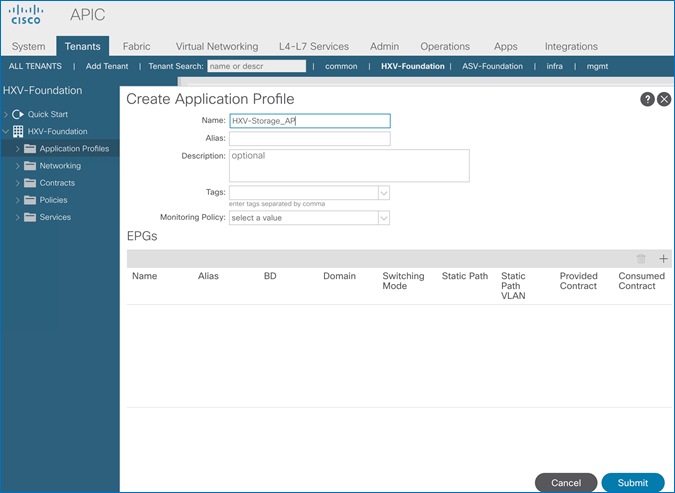675x493 pixels.
Task: Switch to the Fabric tab
Action: [136, 46]
